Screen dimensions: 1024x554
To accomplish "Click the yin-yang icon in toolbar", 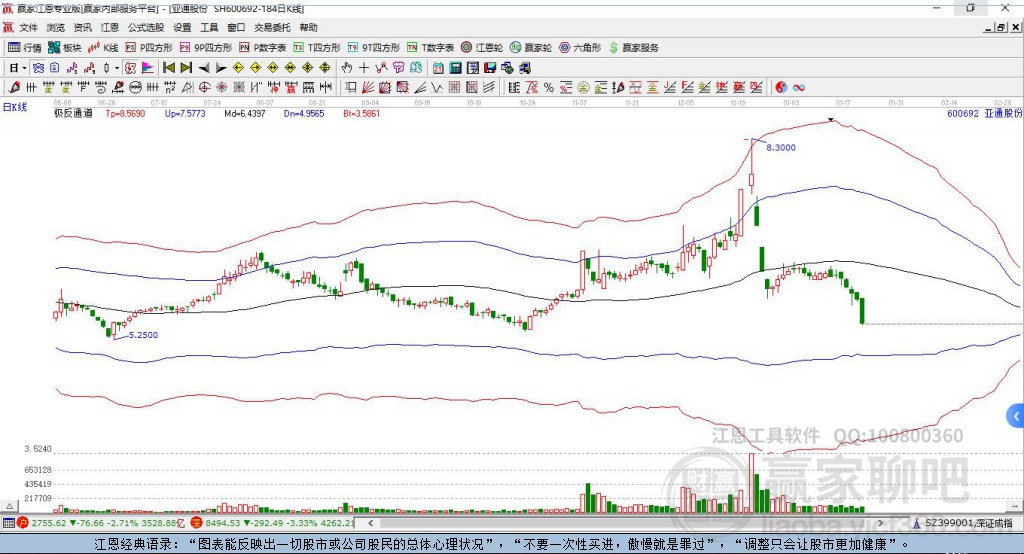I will pos(781,88).
